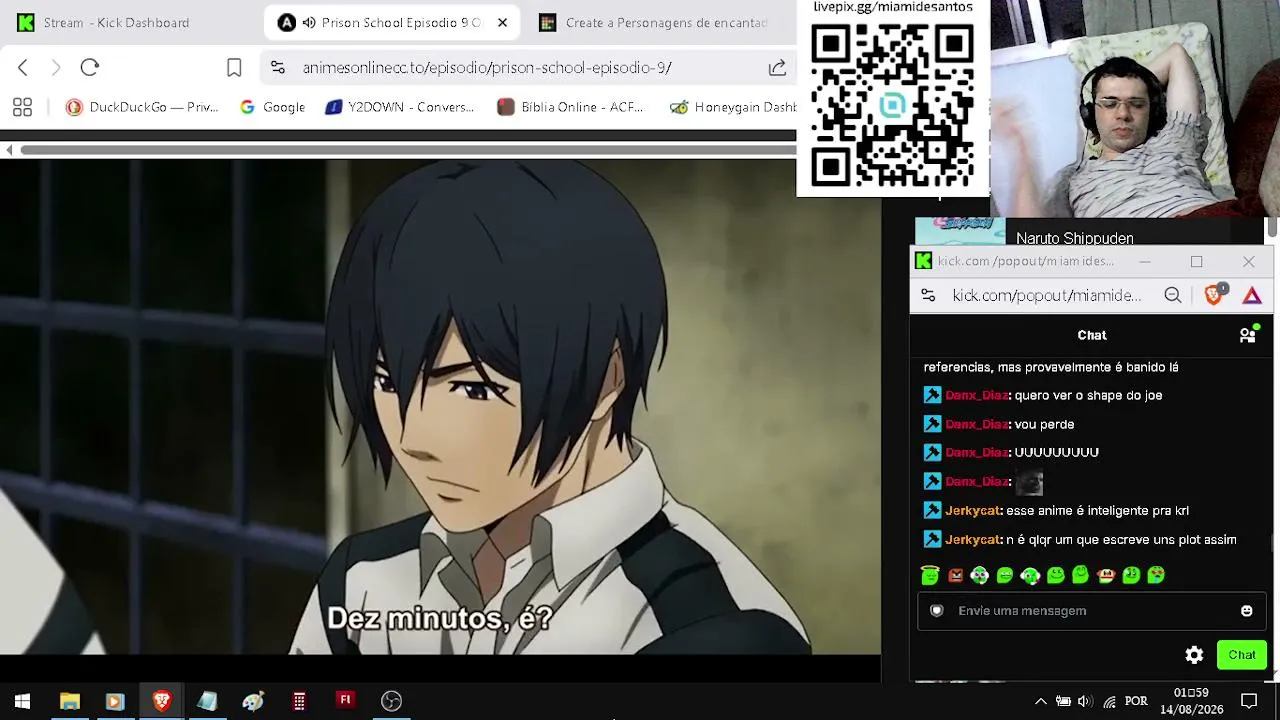
Task: Go back to the previous page
Action: 23,67
